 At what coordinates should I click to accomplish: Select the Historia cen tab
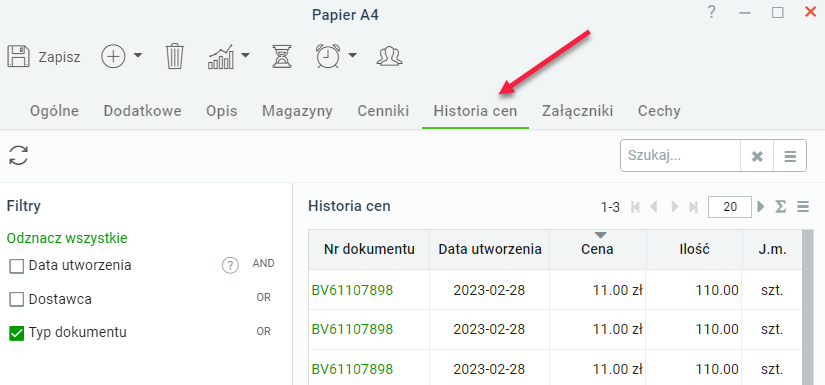[475, 112]
